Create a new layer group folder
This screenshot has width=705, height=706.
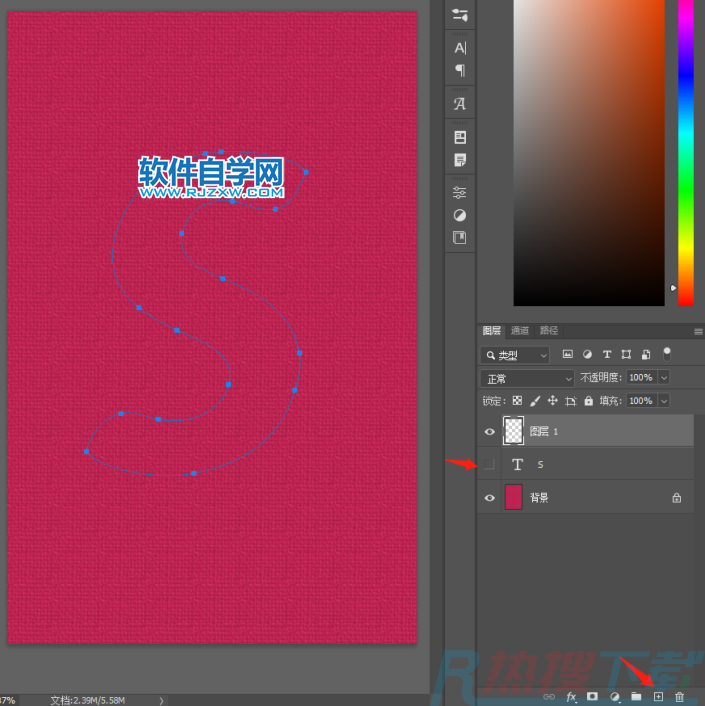tap(636, 696)
